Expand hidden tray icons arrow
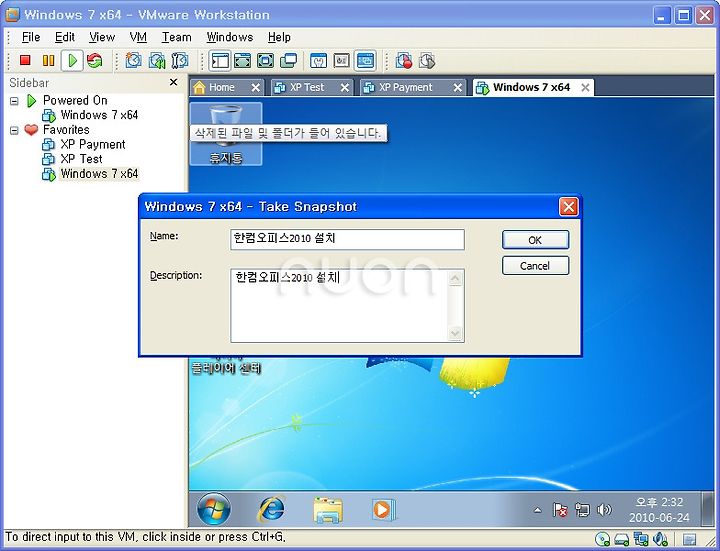The height and width of the screenshot is (551, 720). pyautogui.click(x=537, y=510)
